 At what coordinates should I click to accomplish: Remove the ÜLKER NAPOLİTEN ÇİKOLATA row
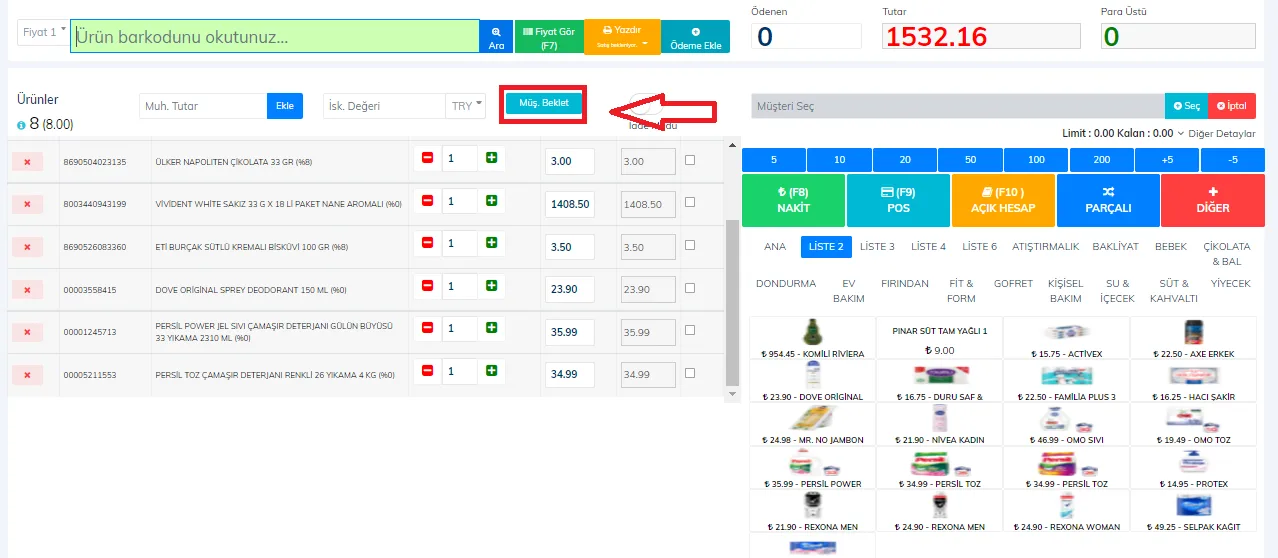[27, 161]
